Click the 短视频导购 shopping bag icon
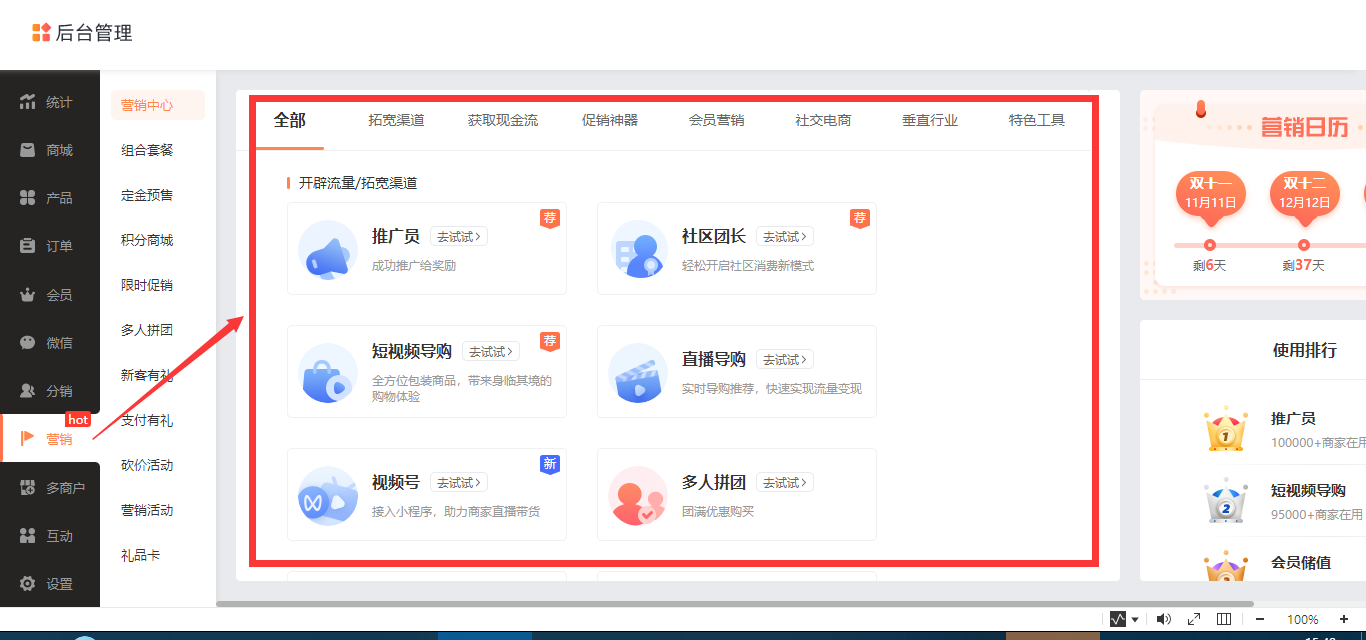This screenshot has height=640, width=1366. pyautogui.click(x=328, y=373)
